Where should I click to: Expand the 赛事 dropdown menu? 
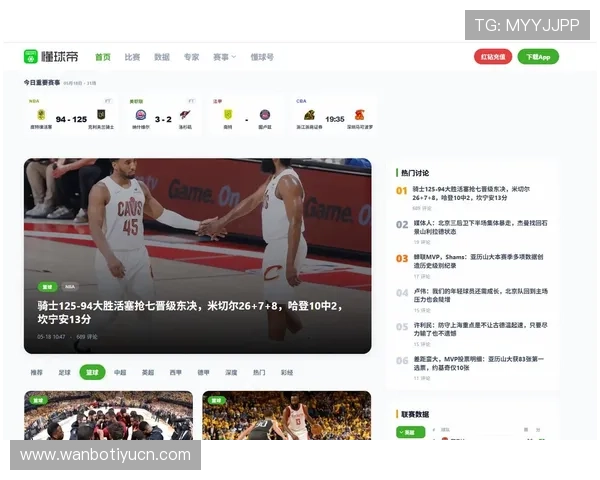pos(224,57)
